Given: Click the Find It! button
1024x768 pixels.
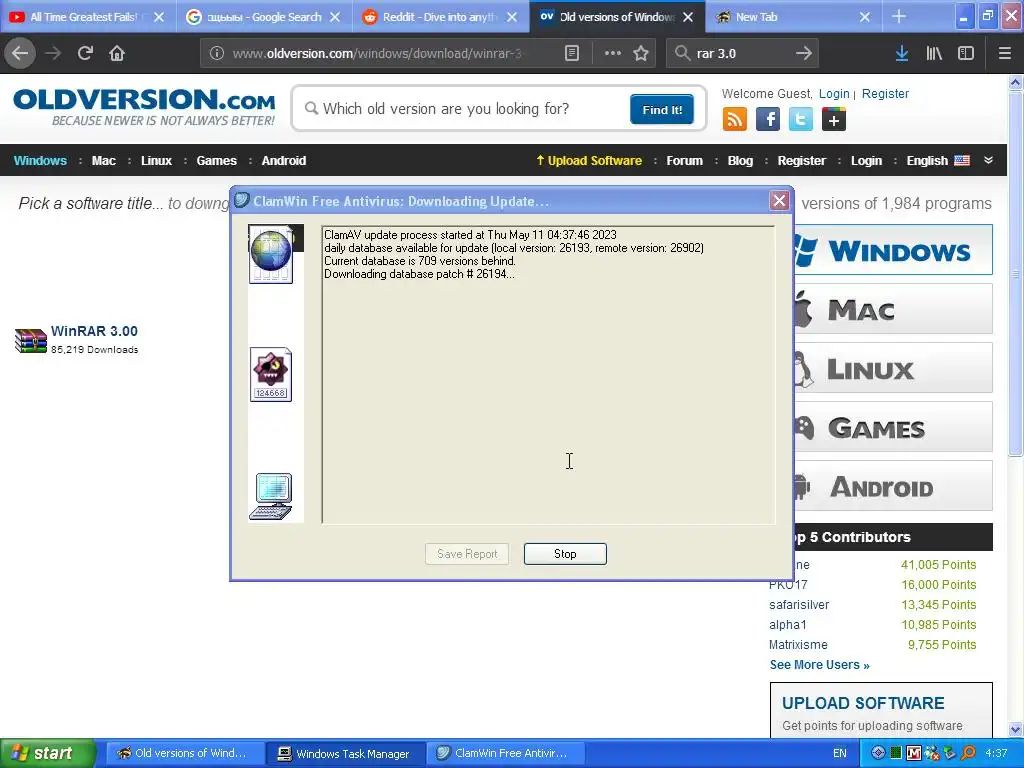Looking at the screenshot, I should pos(662,109).
